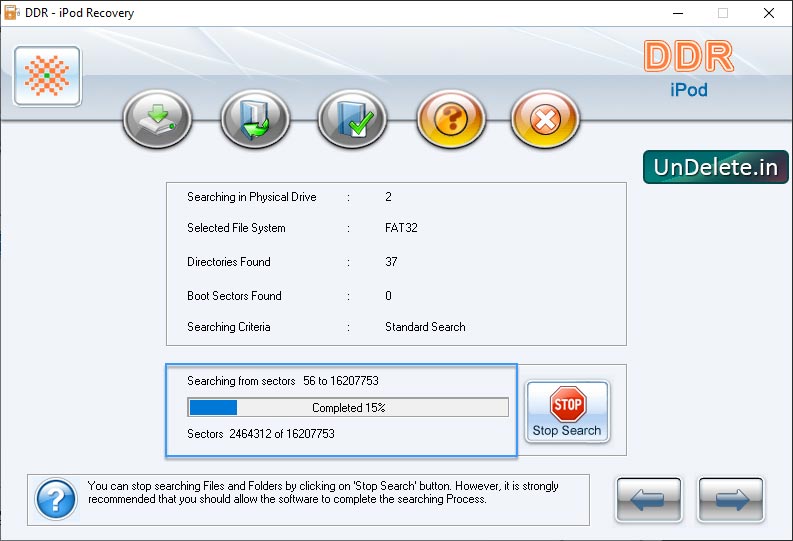This screenshot has height=541, width=793.
Task: Minimize the DDR iPod Recovery window
Action: [678, 13]
